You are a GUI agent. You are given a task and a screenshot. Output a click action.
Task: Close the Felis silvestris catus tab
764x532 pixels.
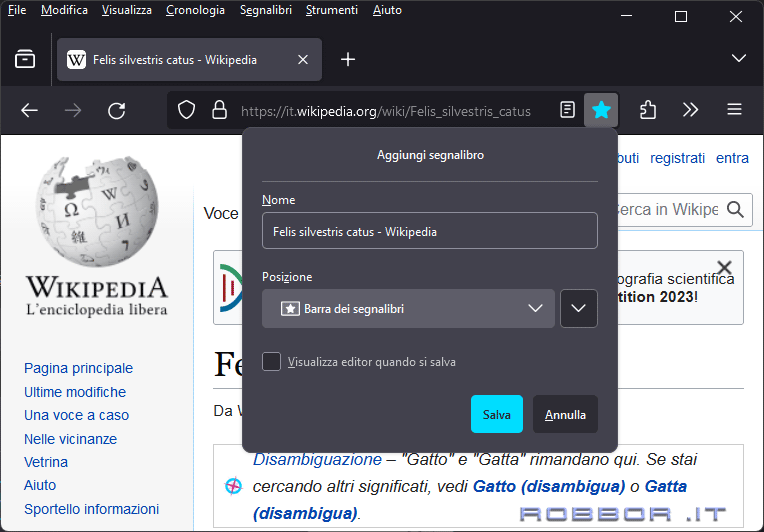(303, 59)
